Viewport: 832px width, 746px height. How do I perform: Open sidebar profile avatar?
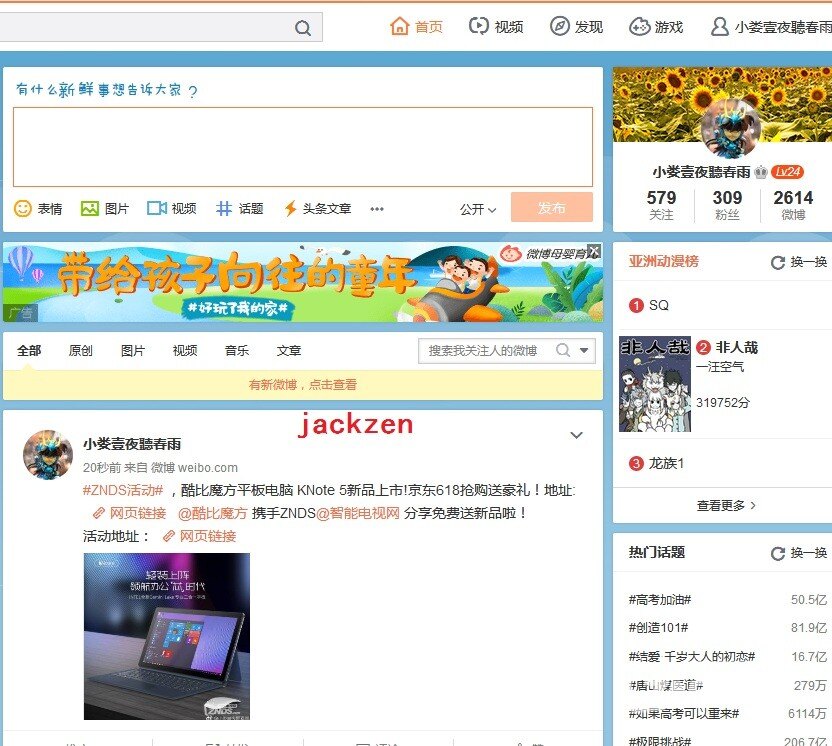731,128
